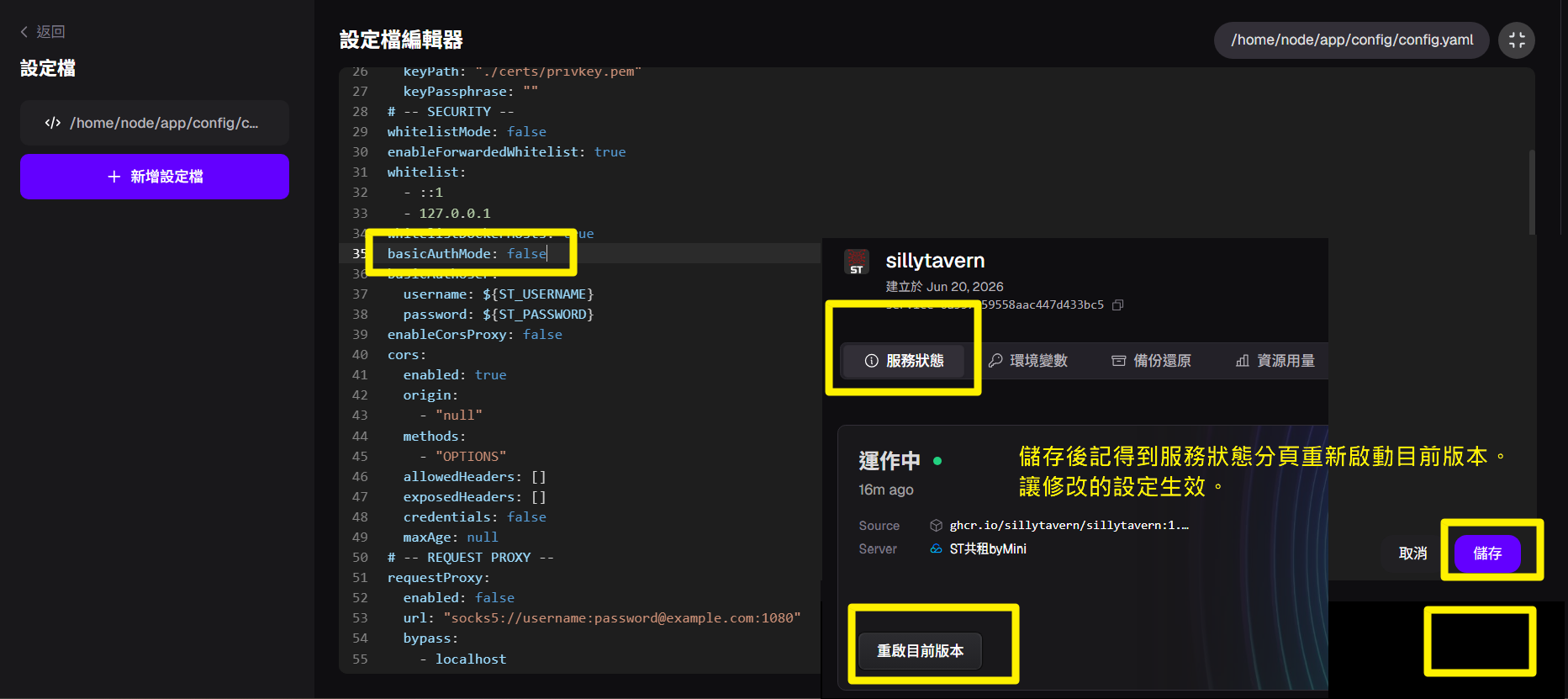Click the keyPassphrase: "" line
The height and width of the screenshot is (699, 1568).
[470, 92]
